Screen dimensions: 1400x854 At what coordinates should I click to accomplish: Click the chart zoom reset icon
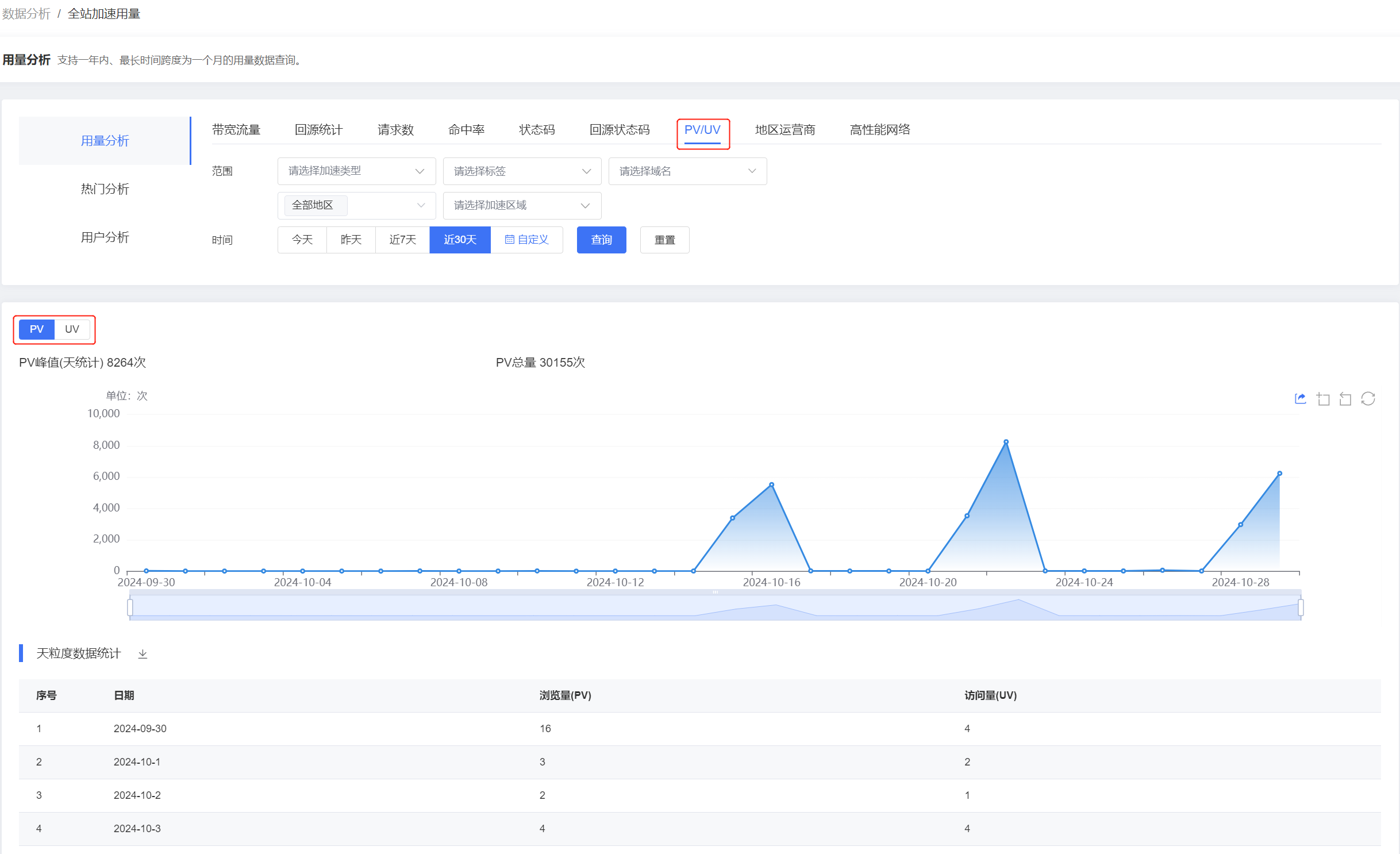click(x=1345, y=399)
